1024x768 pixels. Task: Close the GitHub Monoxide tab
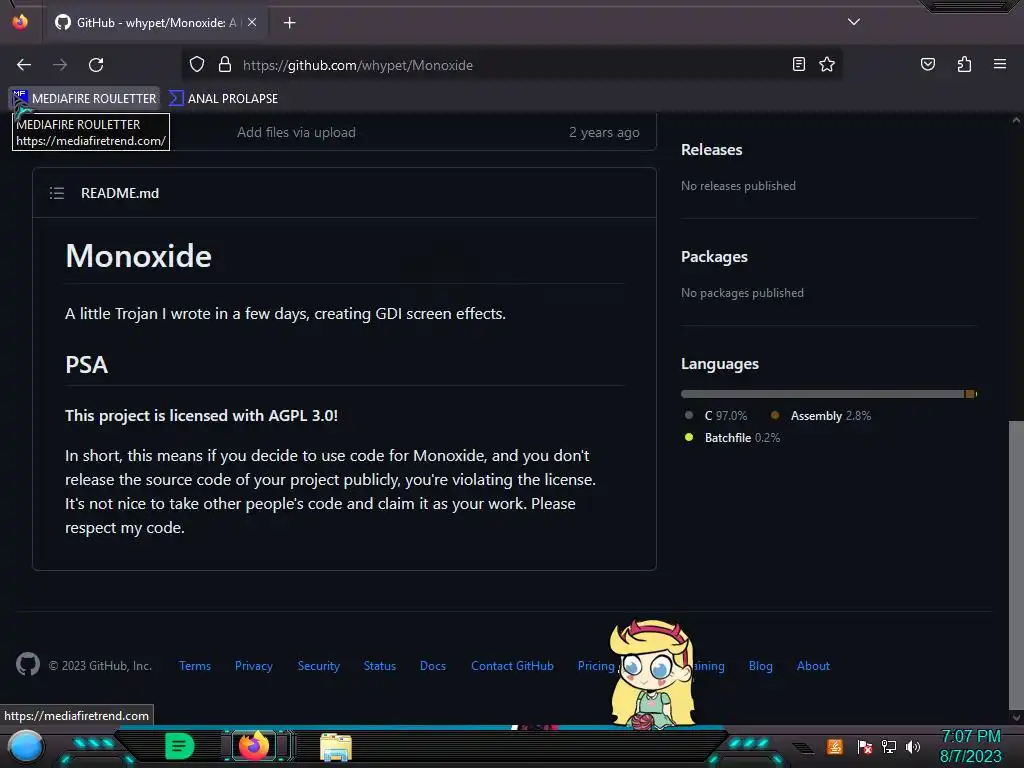[x=252, y=22]
